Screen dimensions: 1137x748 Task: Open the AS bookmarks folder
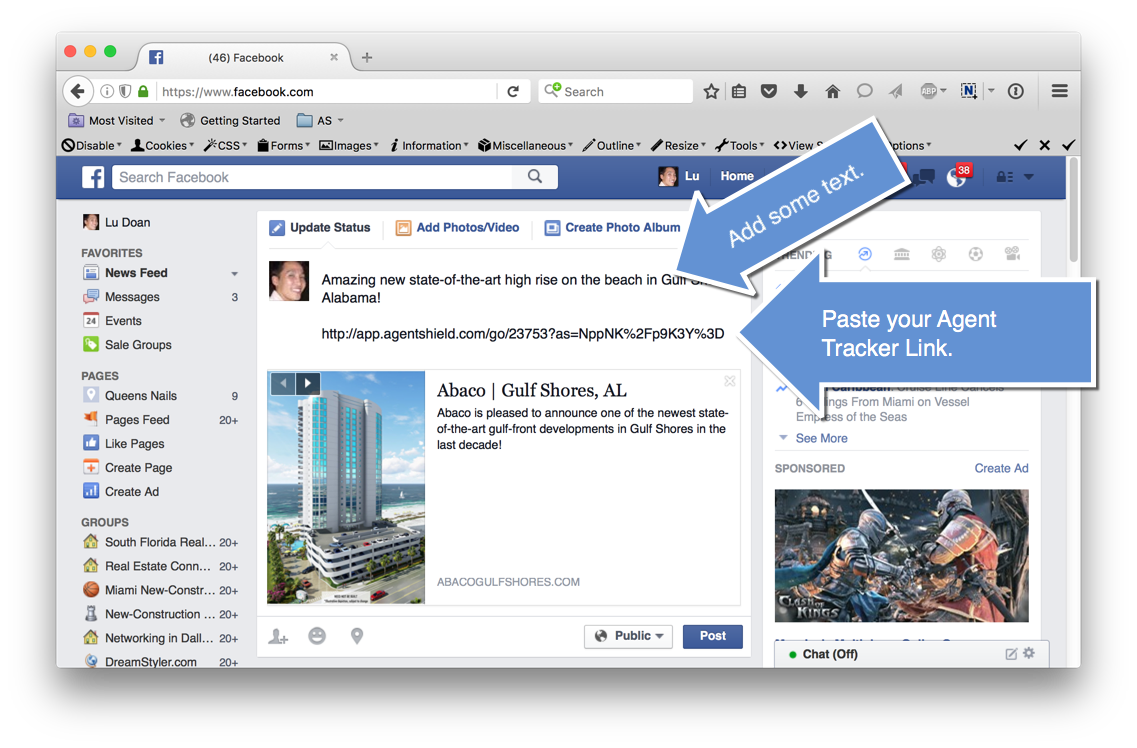(319, 120)
